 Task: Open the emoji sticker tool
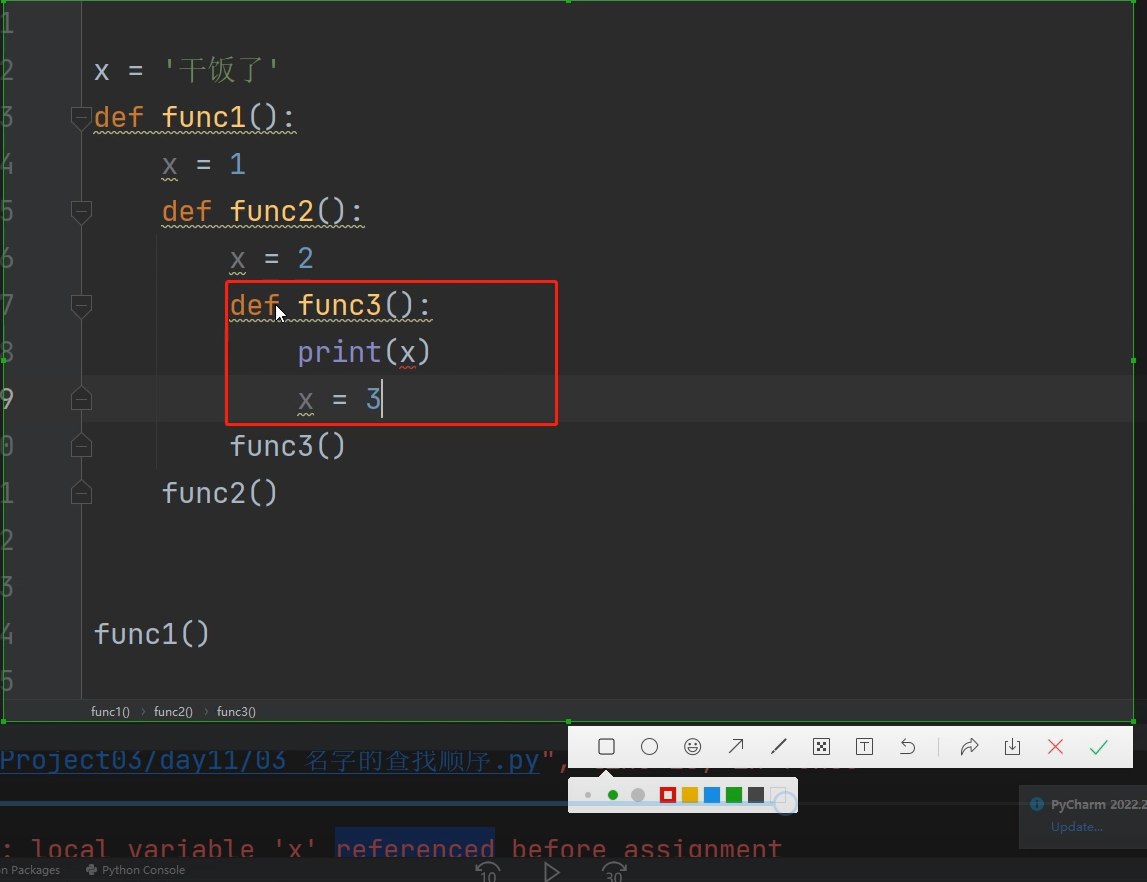coord(693,747)
